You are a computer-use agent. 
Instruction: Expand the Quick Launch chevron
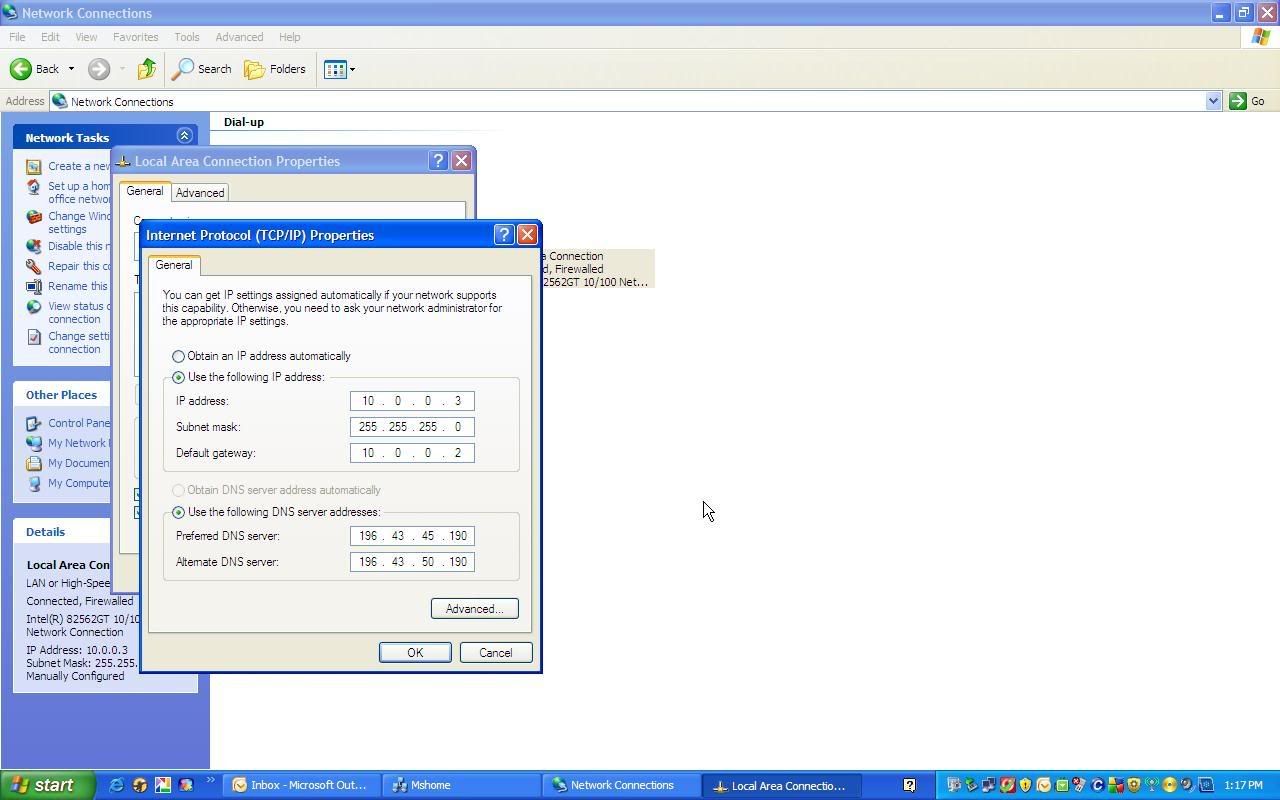pos(211,781)
